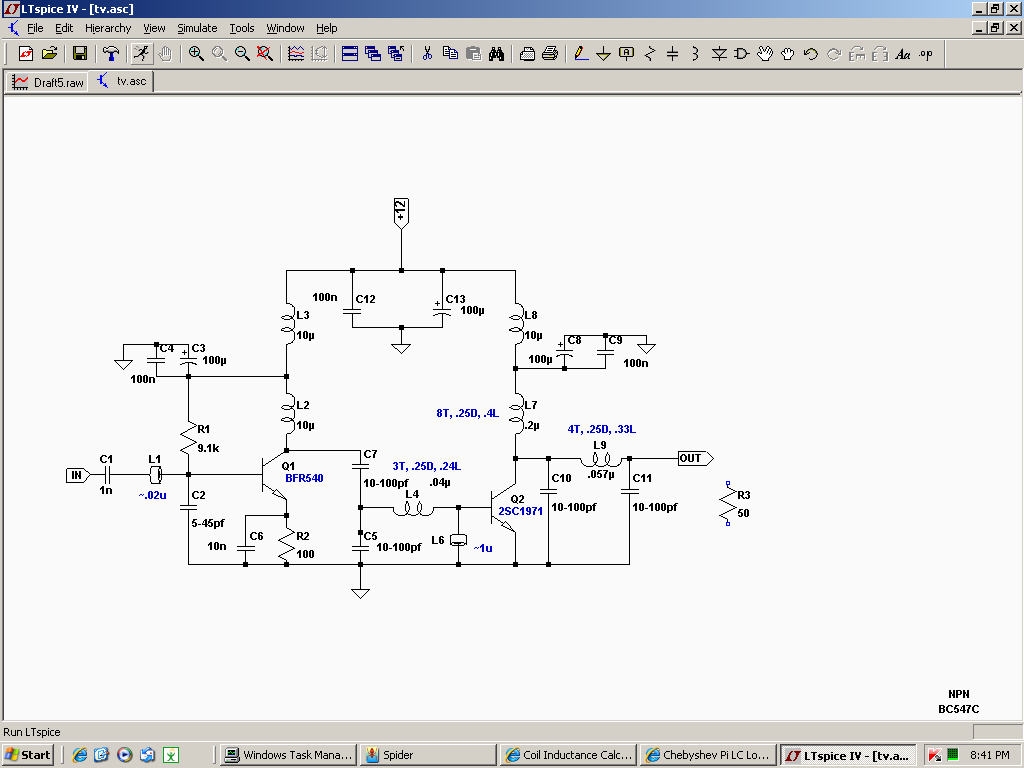Save the schematic with the floppy icon
The height and width of the screenshot is (768, 1024).
tap(80, 54)
